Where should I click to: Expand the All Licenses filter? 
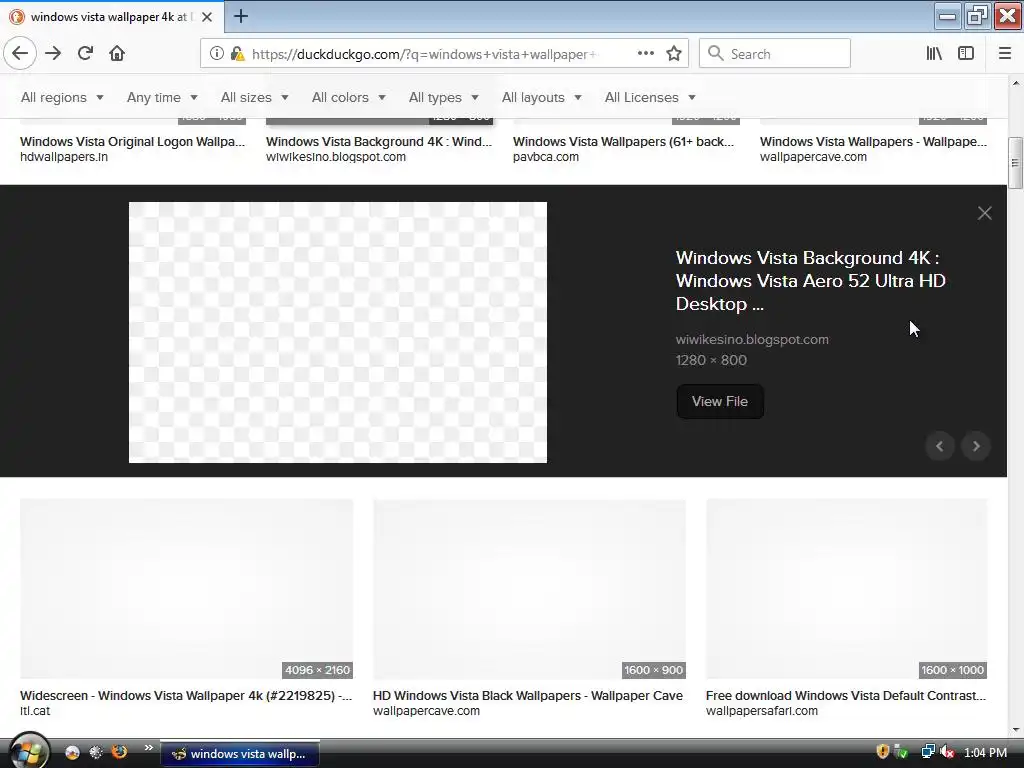pos(650,97)
